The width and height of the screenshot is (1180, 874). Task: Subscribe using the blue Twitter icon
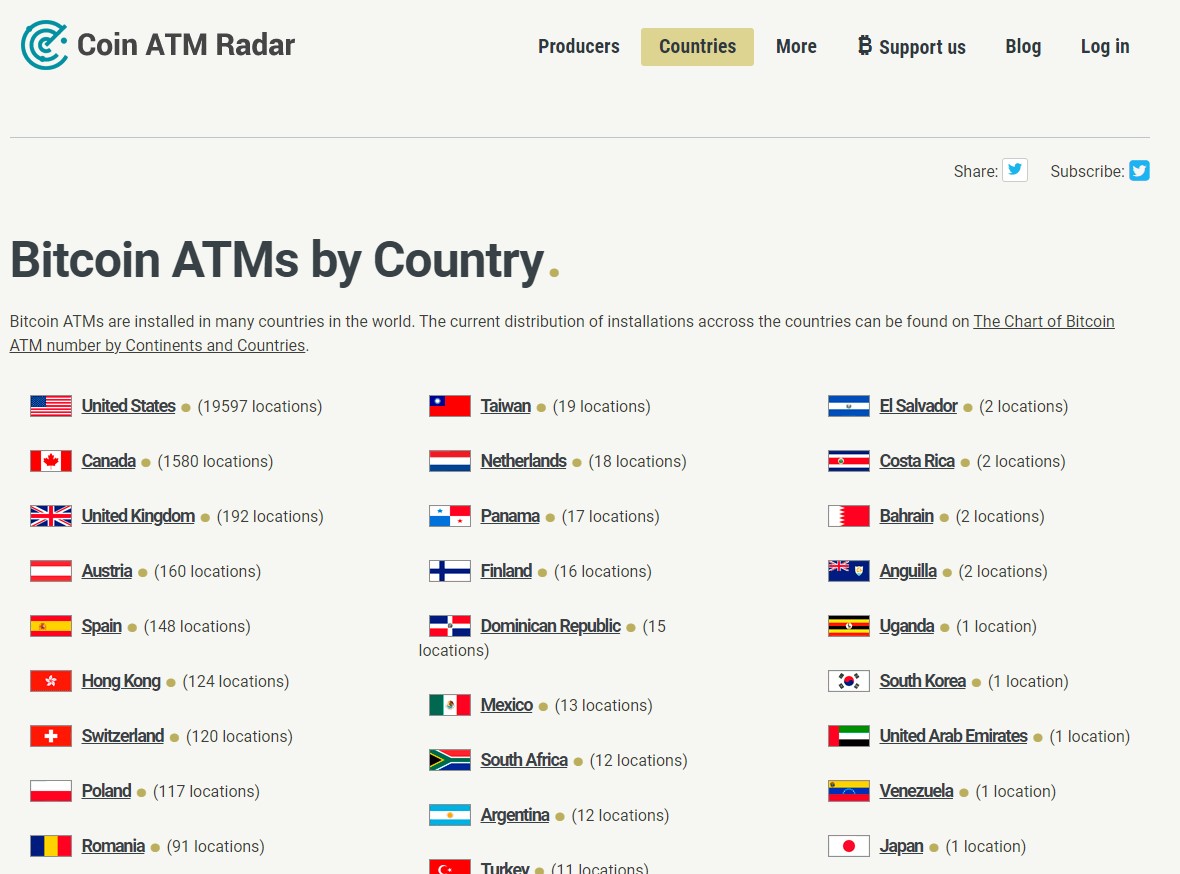(x=1139, y=171)
